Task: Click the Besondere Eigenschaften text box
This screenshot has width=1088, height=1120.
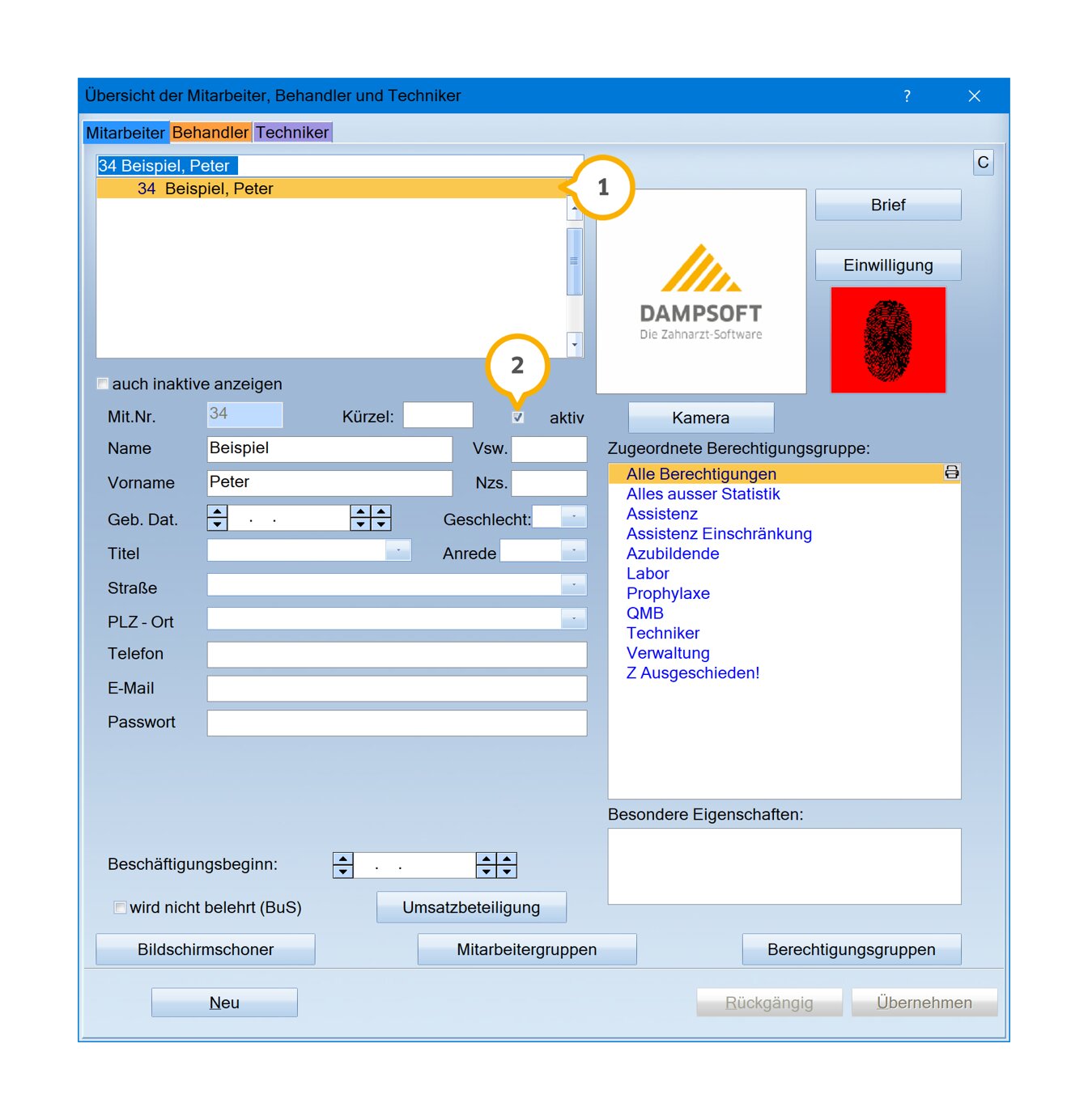Action: click(x=784, y=866)
